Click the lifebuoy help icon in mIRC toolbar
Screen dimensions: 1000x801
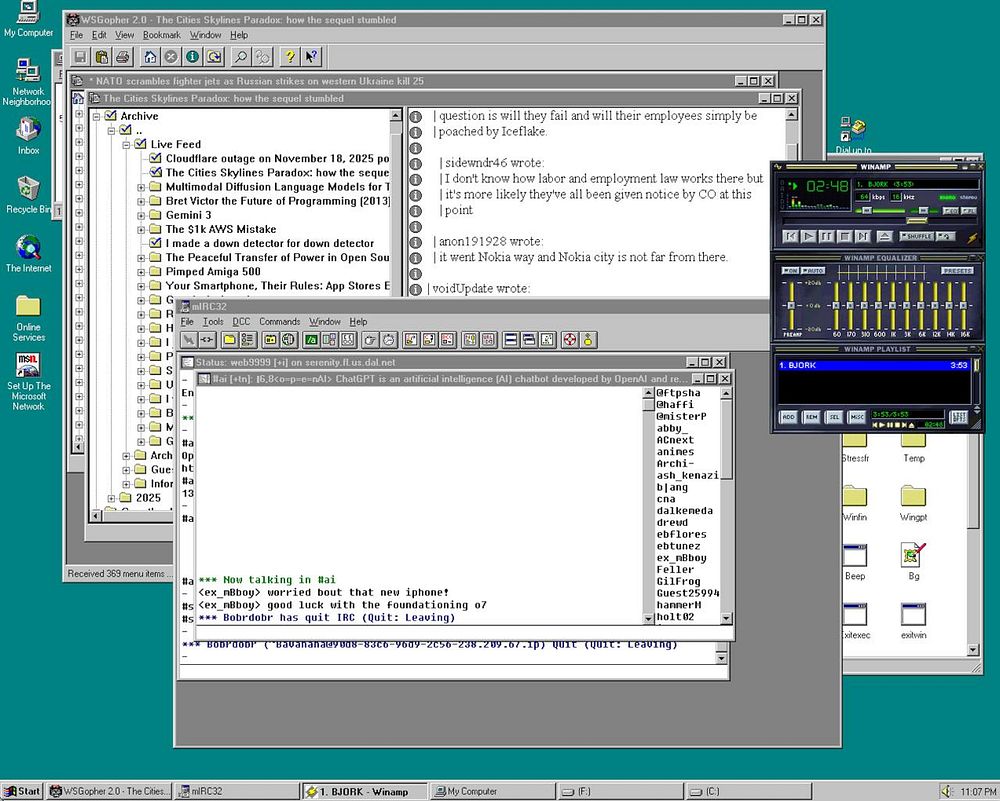click(x=570, y=340)
